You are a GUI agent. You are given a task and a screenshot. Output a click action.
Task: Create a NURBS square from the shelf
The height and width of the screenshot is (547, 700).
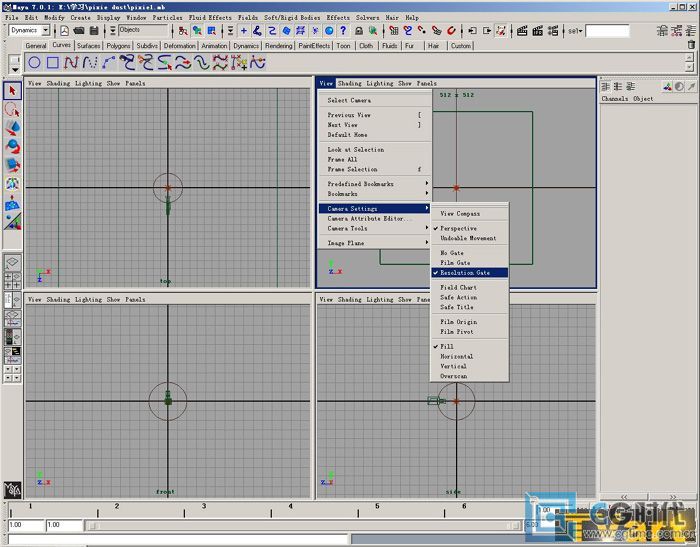53,63
